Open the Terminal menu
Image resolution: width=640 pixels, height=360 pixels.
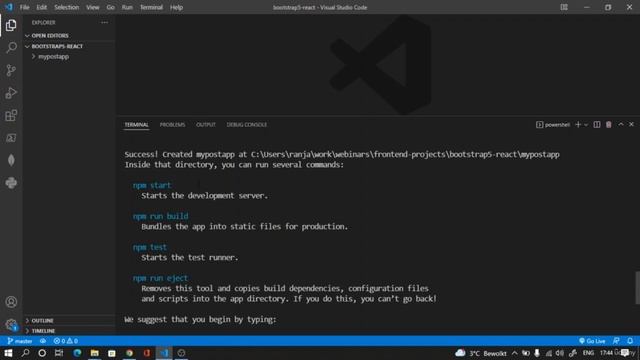151,7
